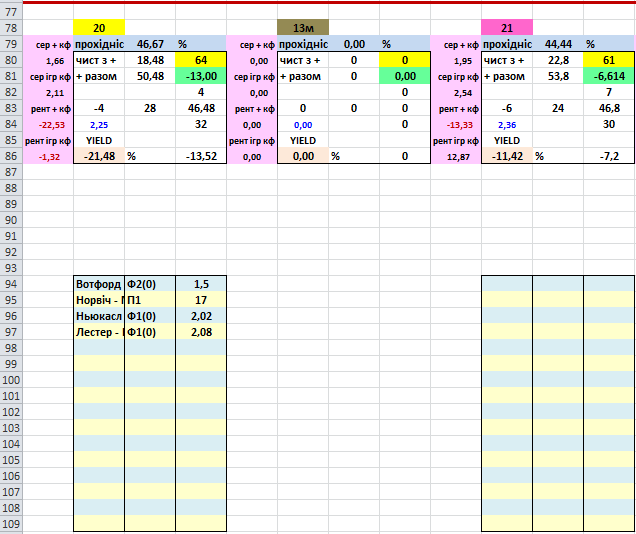Select the cell showing -7,2
The width and height of the screenshot is (636, 534).
tap(609, 156)
